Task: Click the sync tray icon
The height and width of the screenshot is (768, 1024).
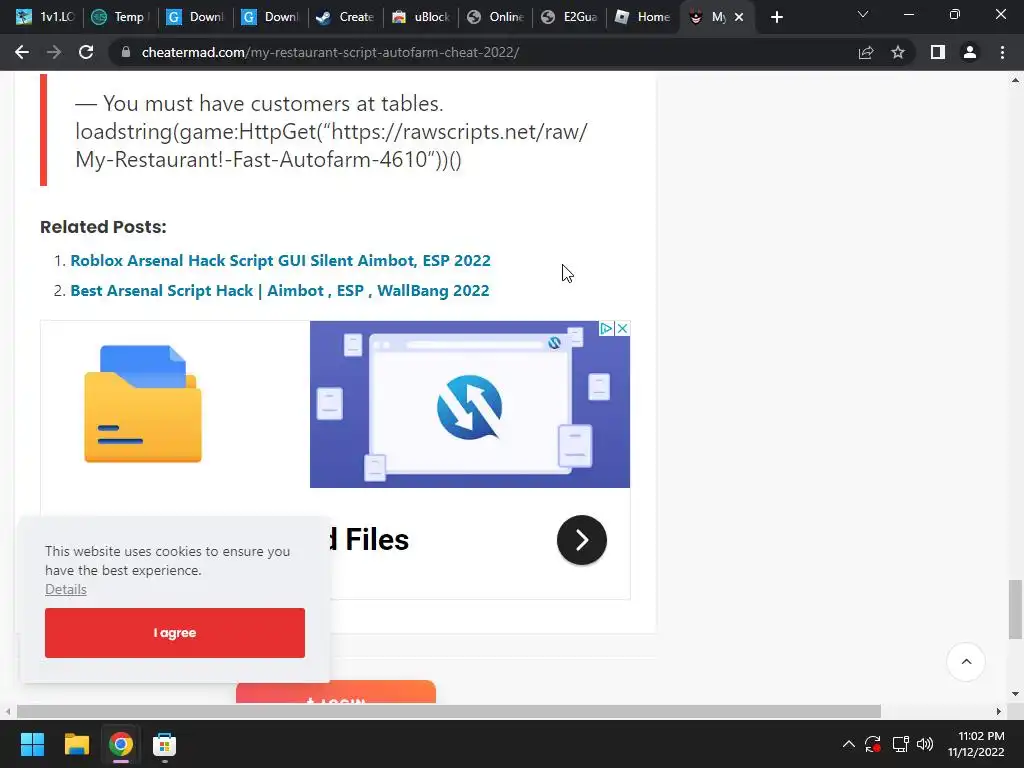Action: click(873, 744)
